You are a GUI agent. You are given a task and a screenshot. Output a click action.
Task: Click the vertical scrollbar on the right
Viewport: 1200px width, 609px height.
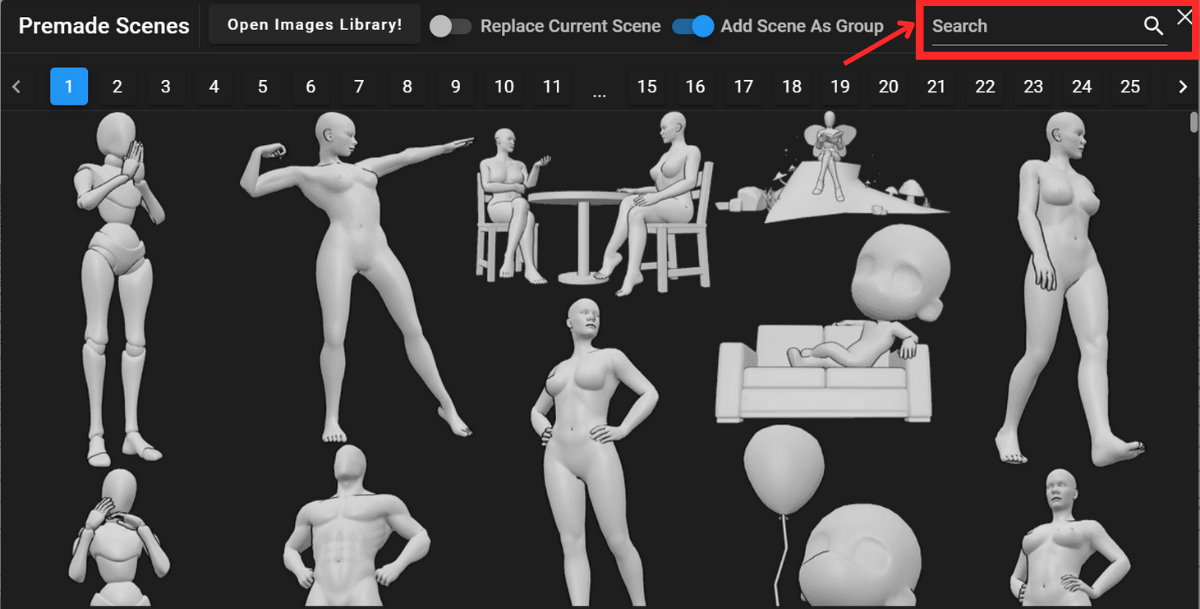pos(1192,120)
